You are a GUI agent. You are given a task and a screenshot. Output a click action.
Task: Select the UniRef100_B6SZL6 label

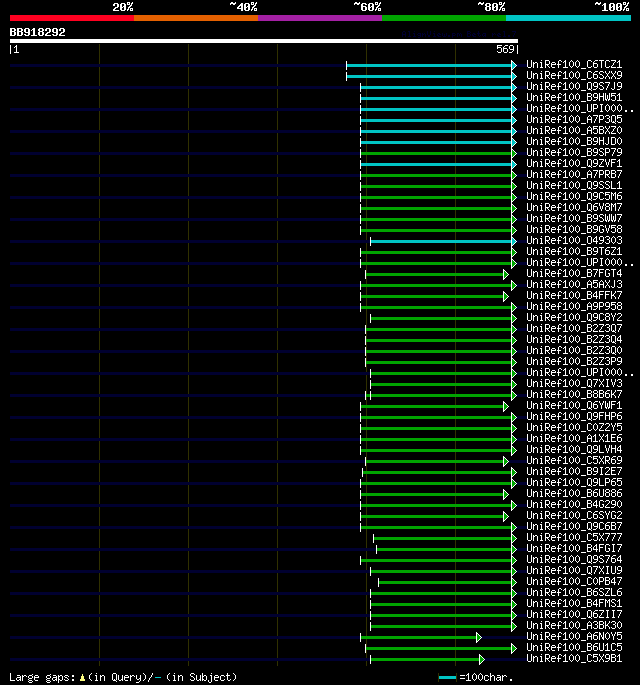click(x=574, y=592)
